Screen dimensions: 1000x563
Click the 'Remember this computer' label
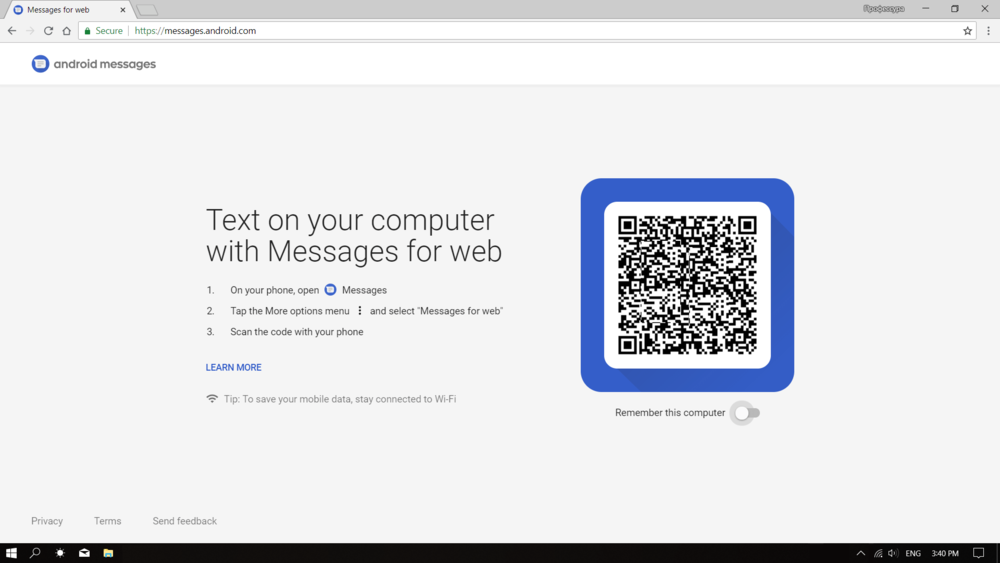670,413
